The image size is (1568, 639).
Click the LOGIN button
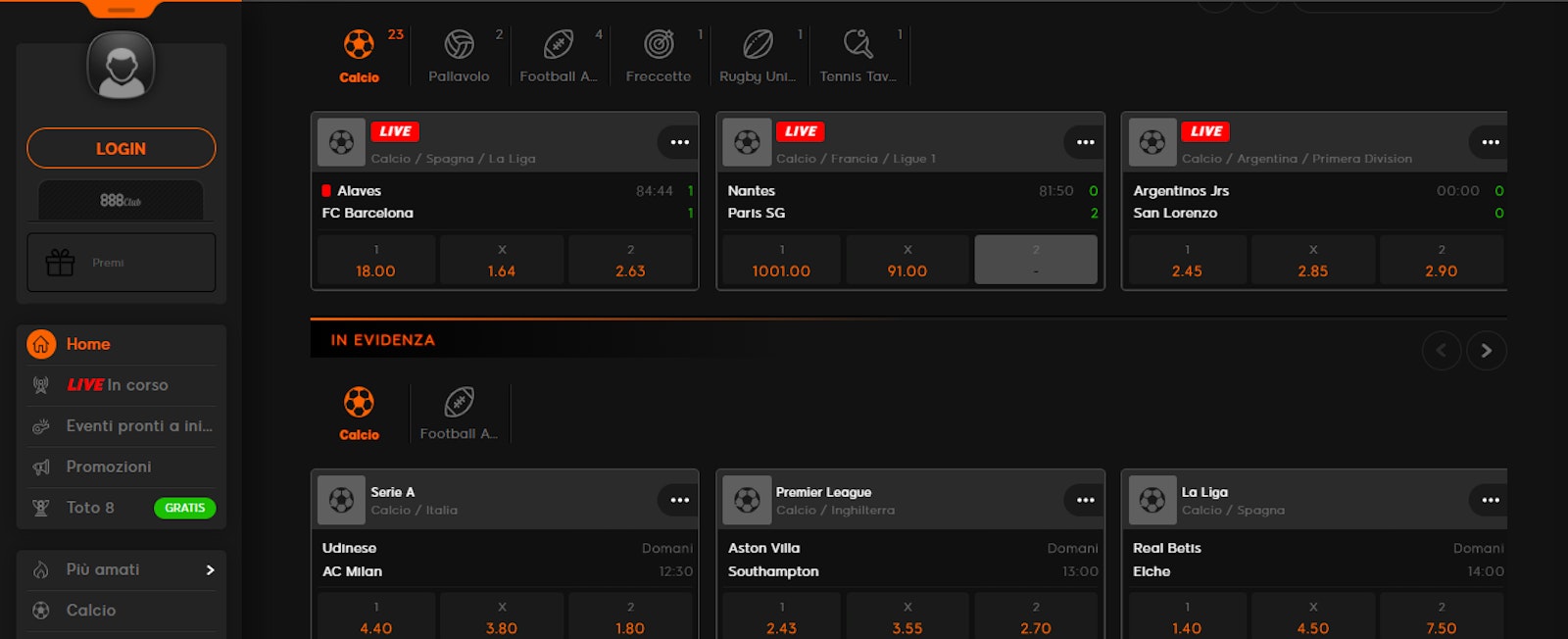point(121,148)
